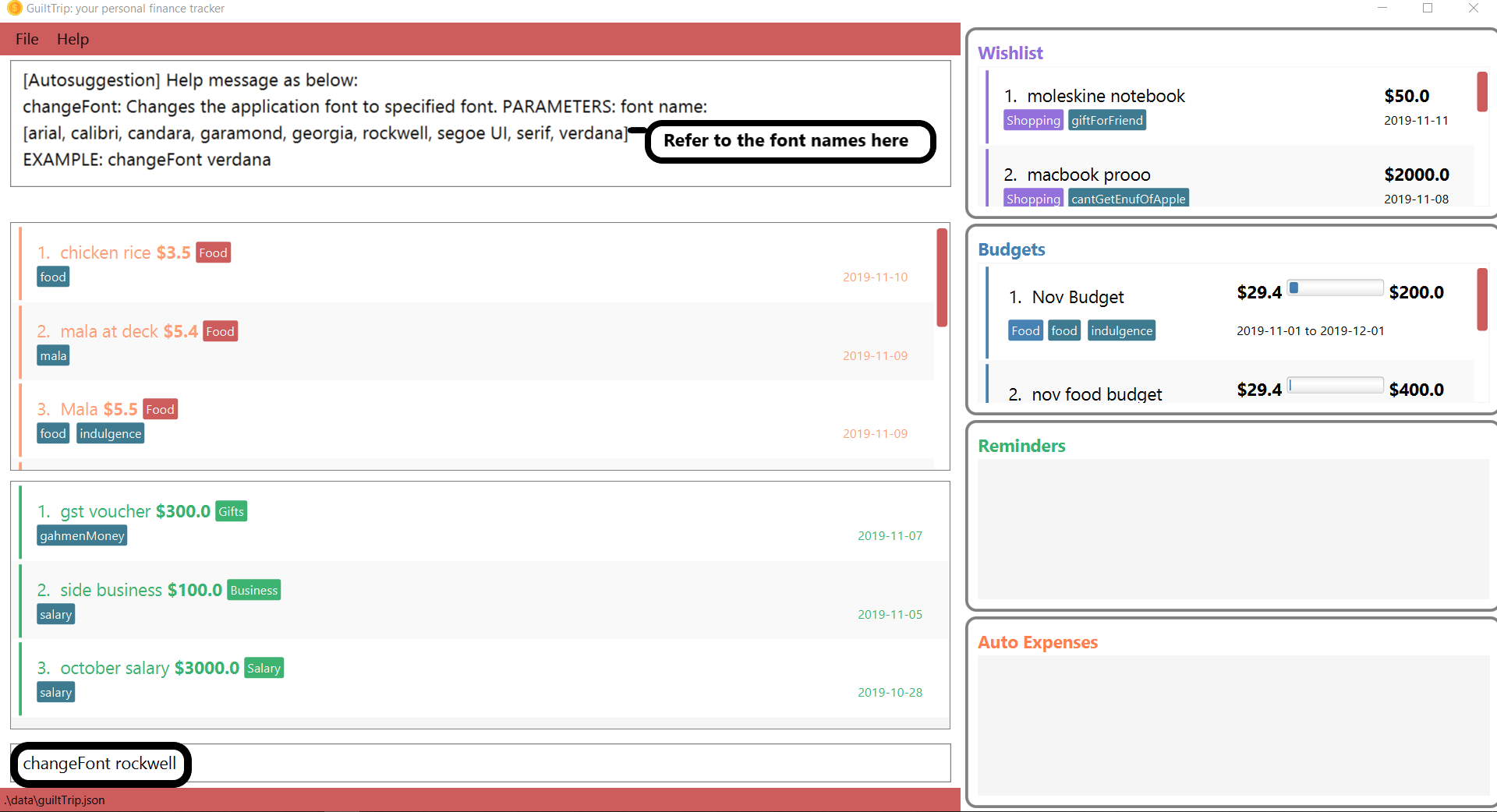Click the Budgets panel heading
Screen dimensions: 1497x812
click(1011, 249)
